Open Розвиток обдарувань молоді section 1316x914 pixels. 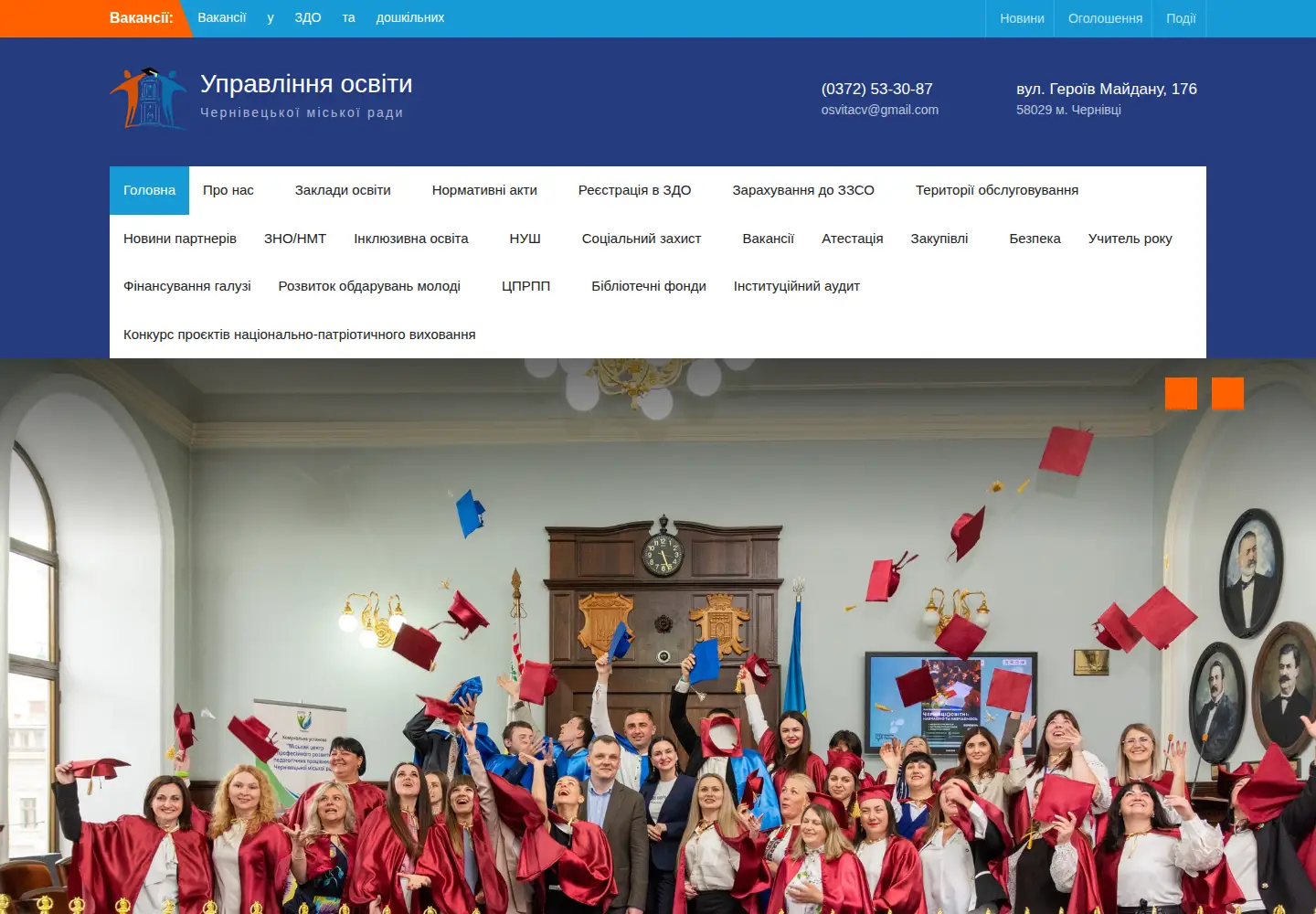click(369, 286)
